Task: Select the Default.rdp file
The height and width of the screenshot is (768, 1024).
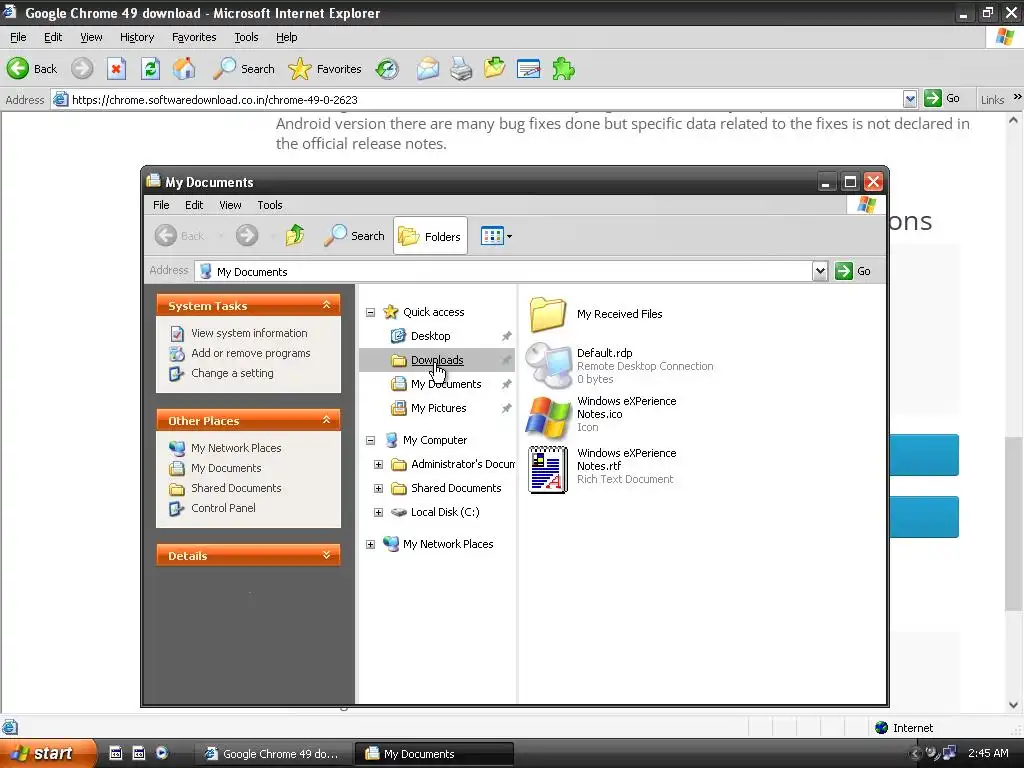Action: tap(619, 366)
